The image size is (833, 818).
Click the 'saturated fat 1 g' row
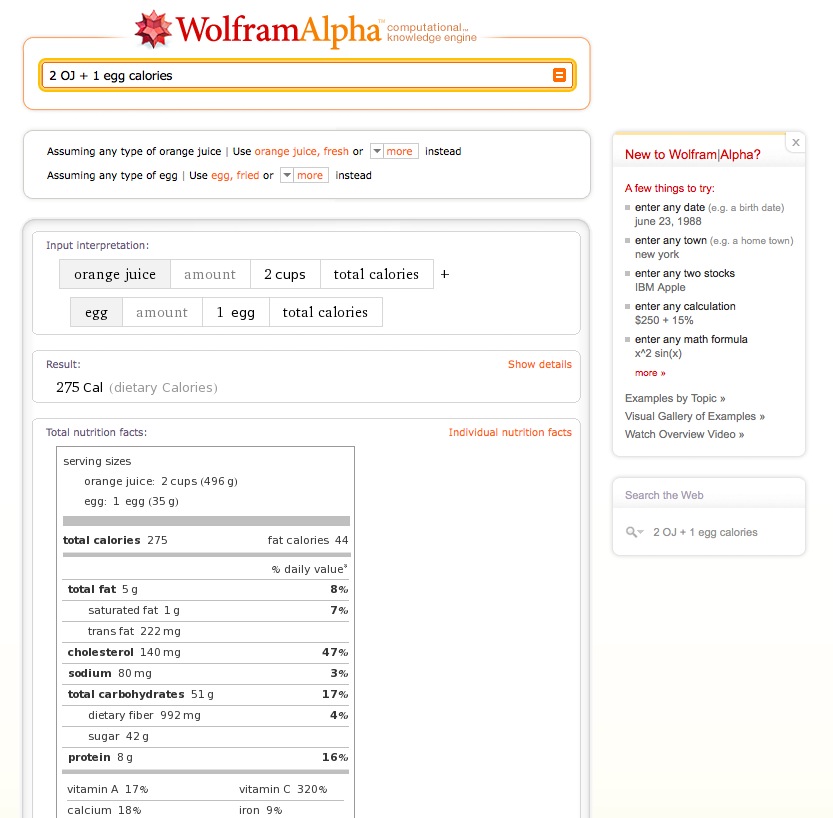pos(206,610)
